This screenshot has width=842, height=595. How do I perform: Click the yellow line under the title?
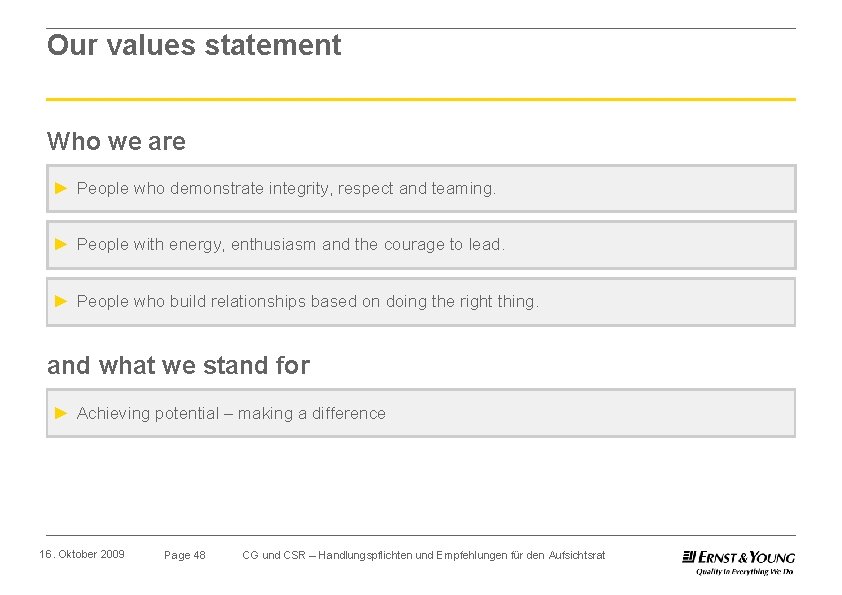pos(420,99)
